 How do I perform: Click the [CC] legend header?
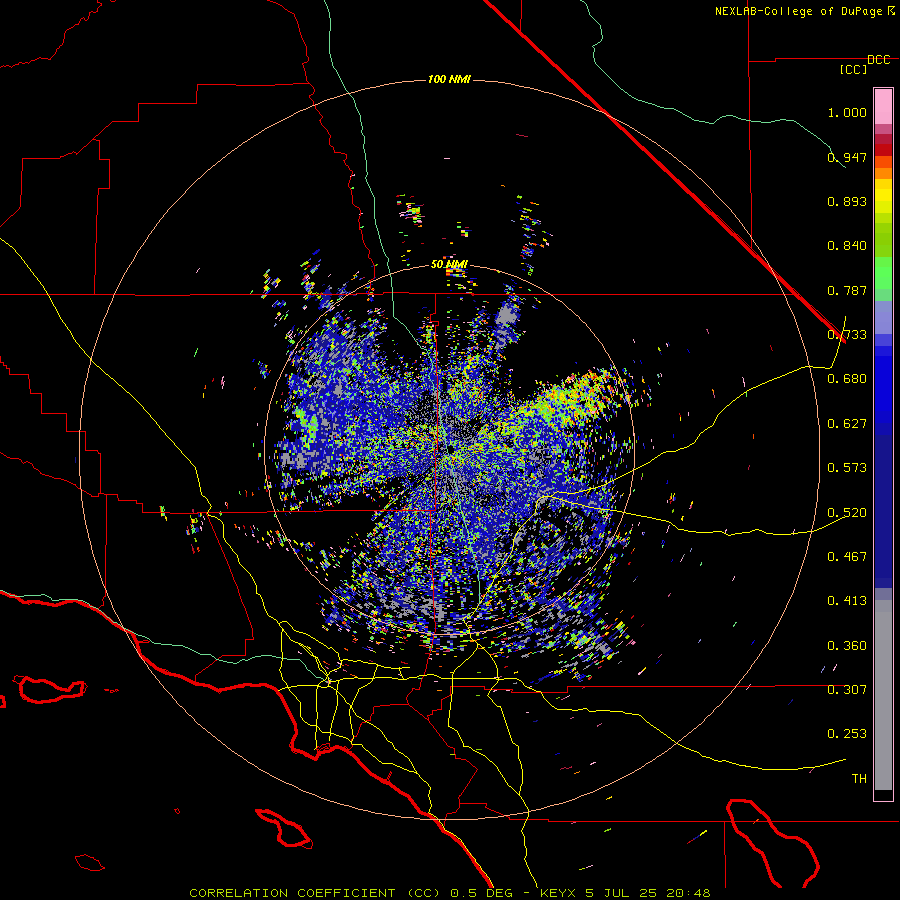(x=854, y=69)
